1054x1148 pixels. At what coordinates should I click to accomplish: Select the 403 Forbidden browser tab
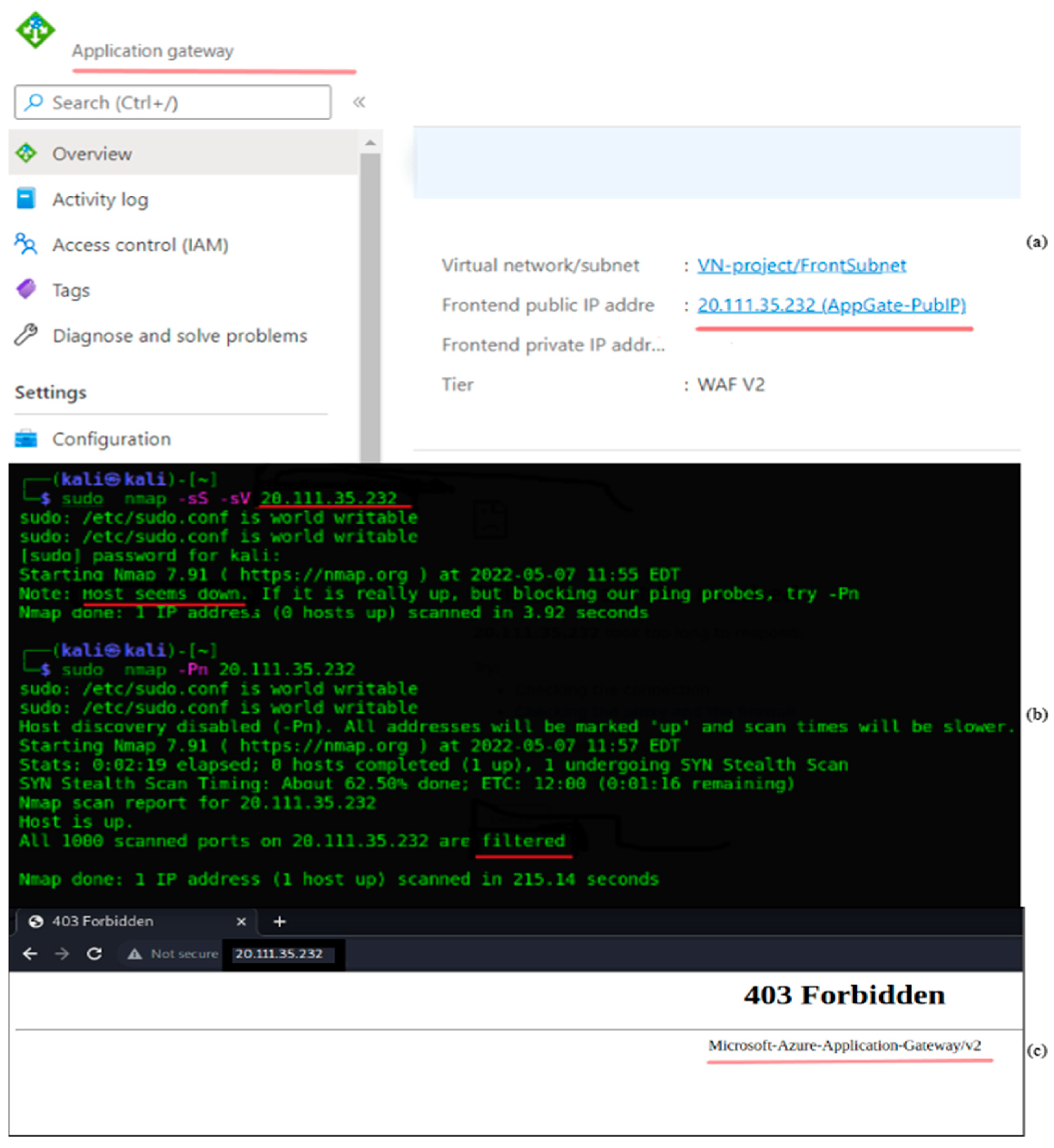pos(137,921)
